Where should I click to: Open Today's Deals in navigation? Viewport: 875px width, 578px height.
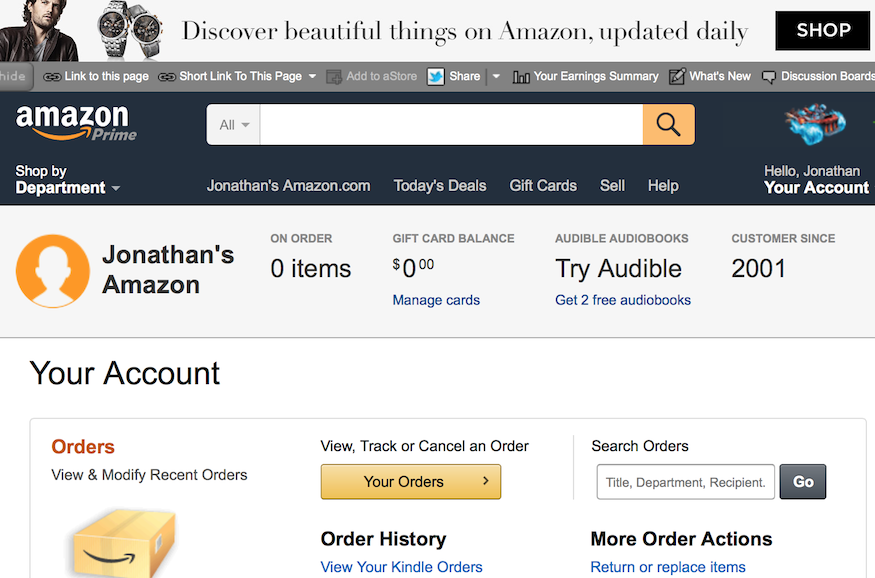pyautogui.click(x=440, y=186)
